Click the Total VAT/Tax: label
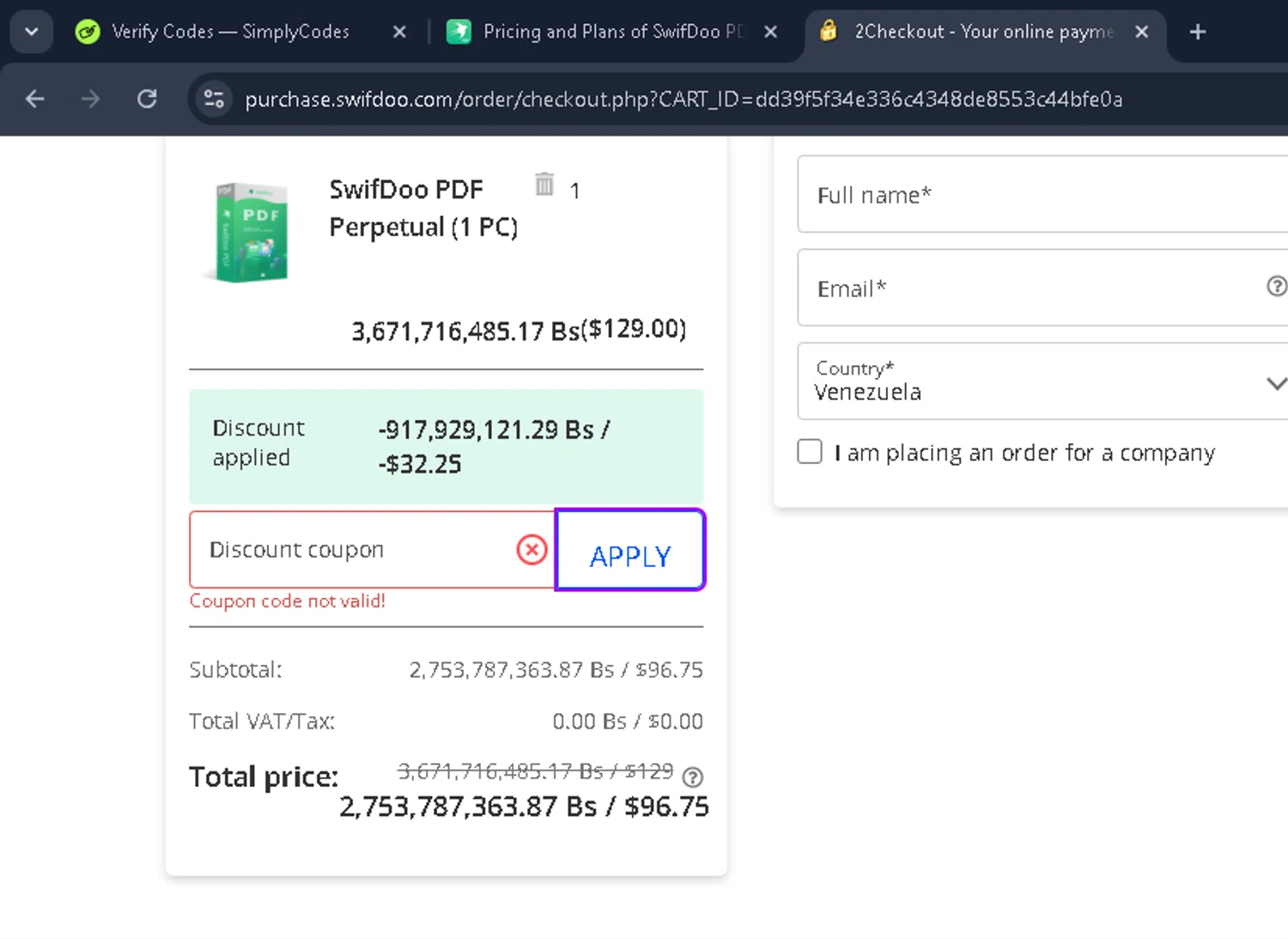Screen dimensions: 1288x939 point(262,722)
